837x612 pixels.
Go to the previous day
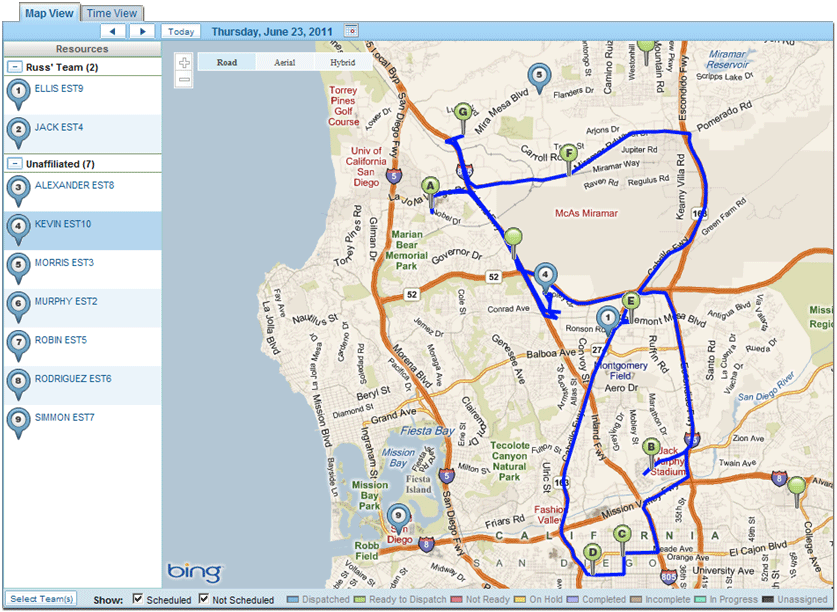(x=116, y=31)
